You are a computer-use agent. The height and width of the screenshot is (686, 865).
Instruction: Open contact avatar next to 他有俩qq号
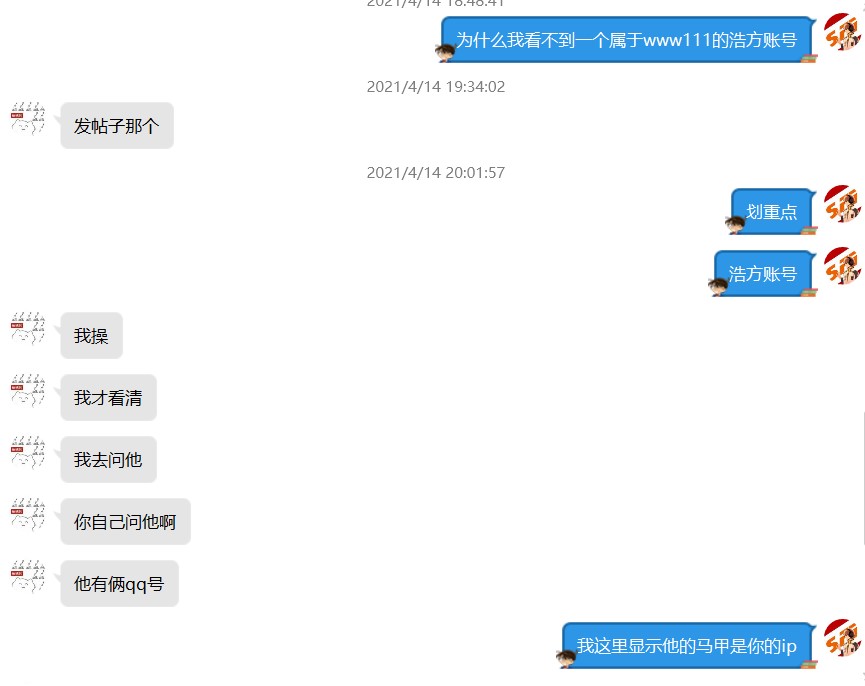28,577
